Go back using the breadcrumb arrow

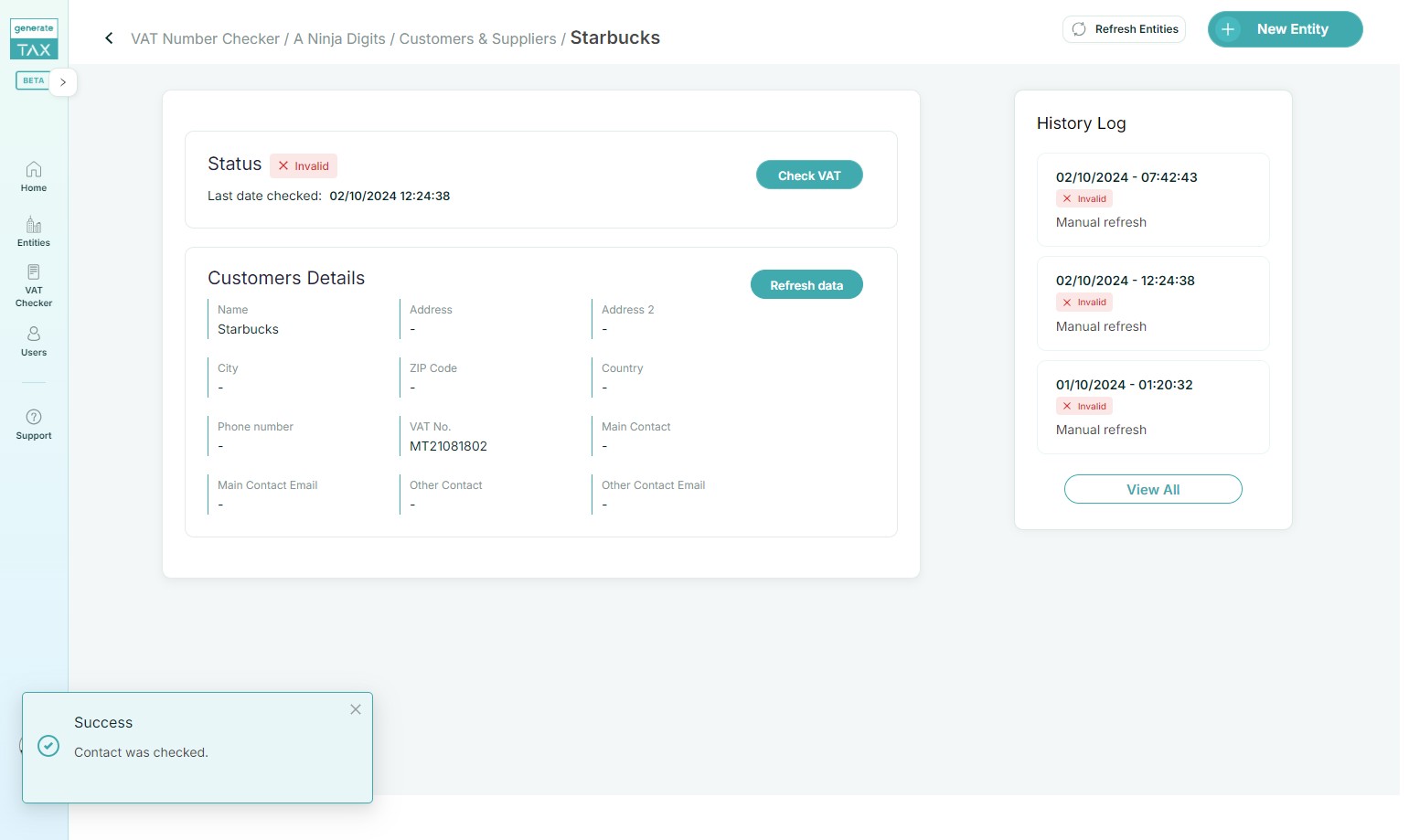tap(109, 38)
